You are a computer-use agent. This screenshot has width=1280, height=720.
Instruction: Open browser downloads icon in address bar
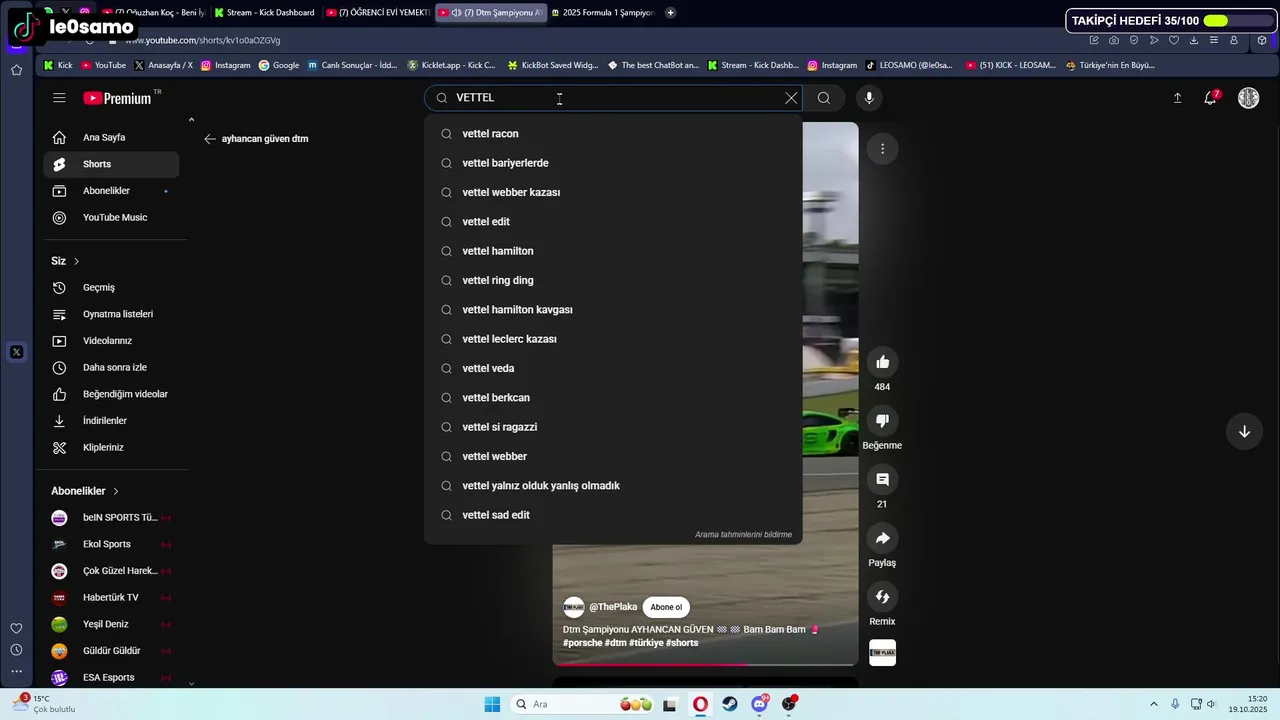pyautogui.click(x=1193, y=40)
